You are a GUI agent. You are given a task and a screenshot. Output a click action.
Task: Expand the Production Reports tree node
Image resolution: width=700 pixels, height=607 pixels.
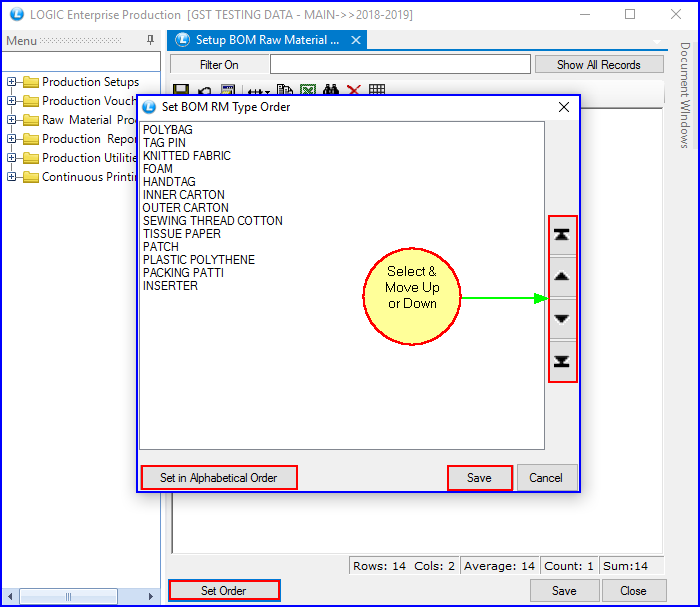12,139
